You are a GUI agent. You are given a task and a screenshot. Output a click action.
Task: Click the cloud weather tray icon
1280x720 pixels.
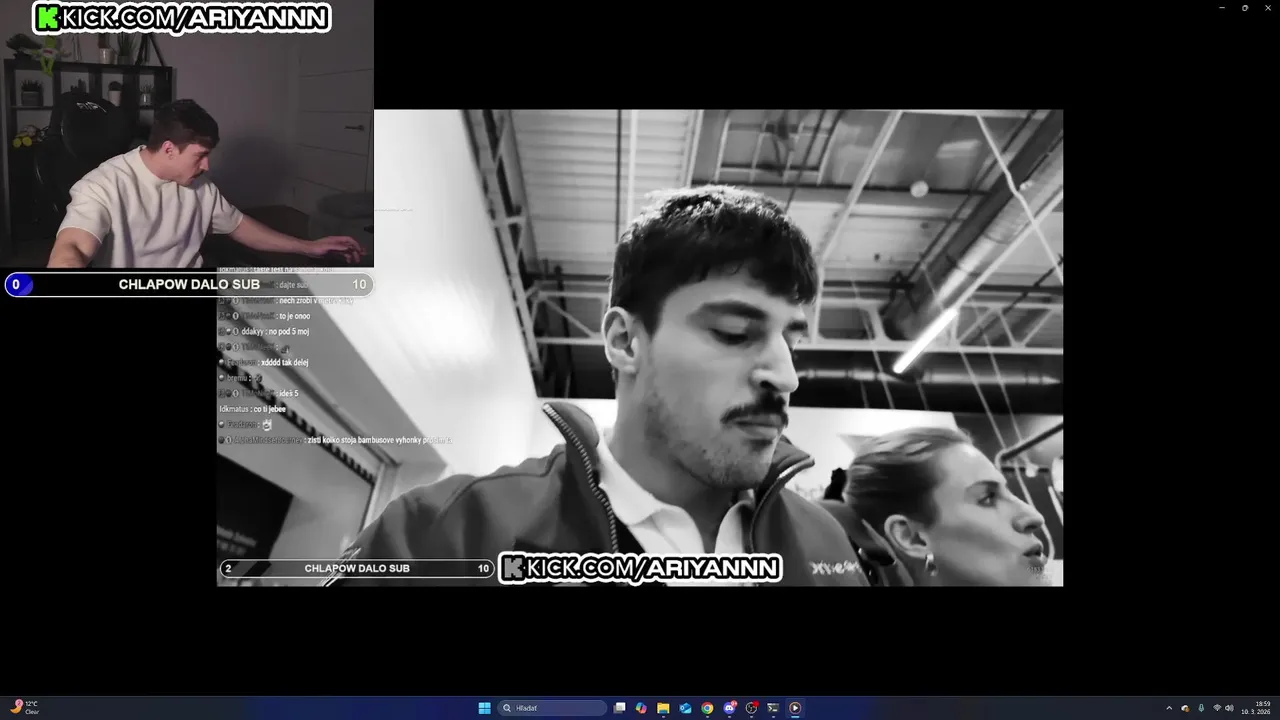[1185, 708]
